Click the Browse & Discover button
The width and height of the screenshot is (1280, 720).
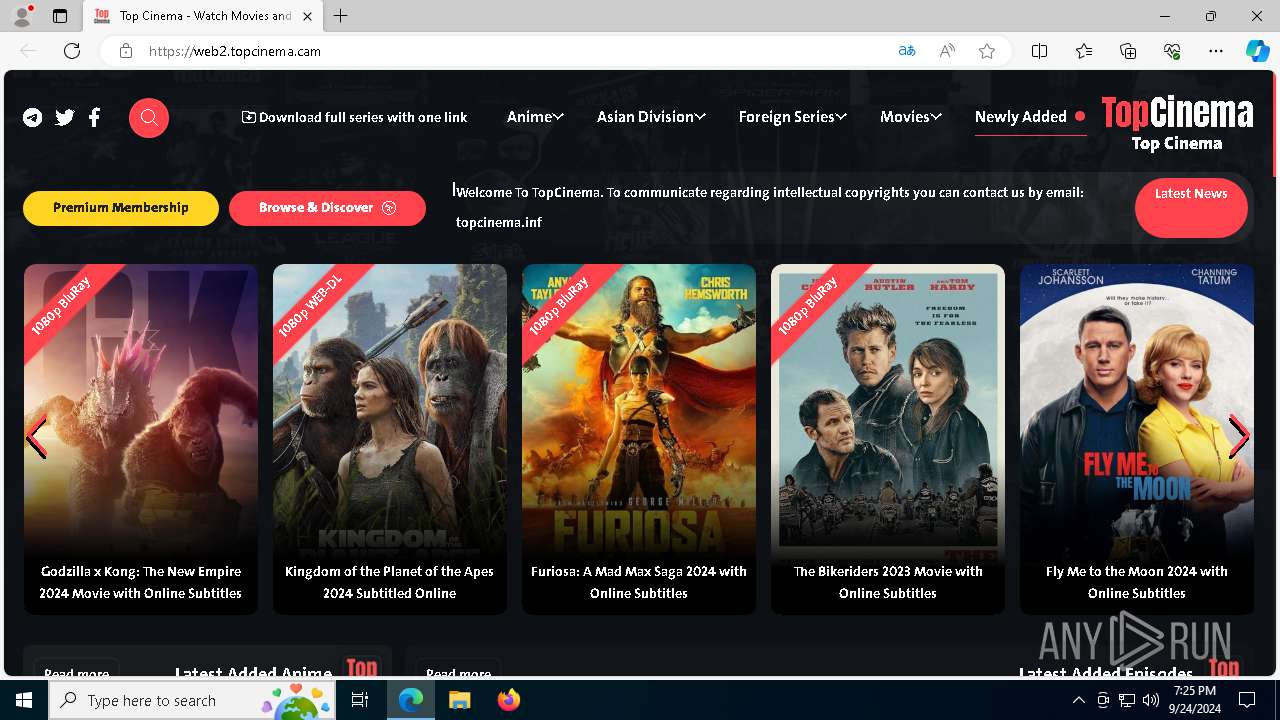coord(327,208)
